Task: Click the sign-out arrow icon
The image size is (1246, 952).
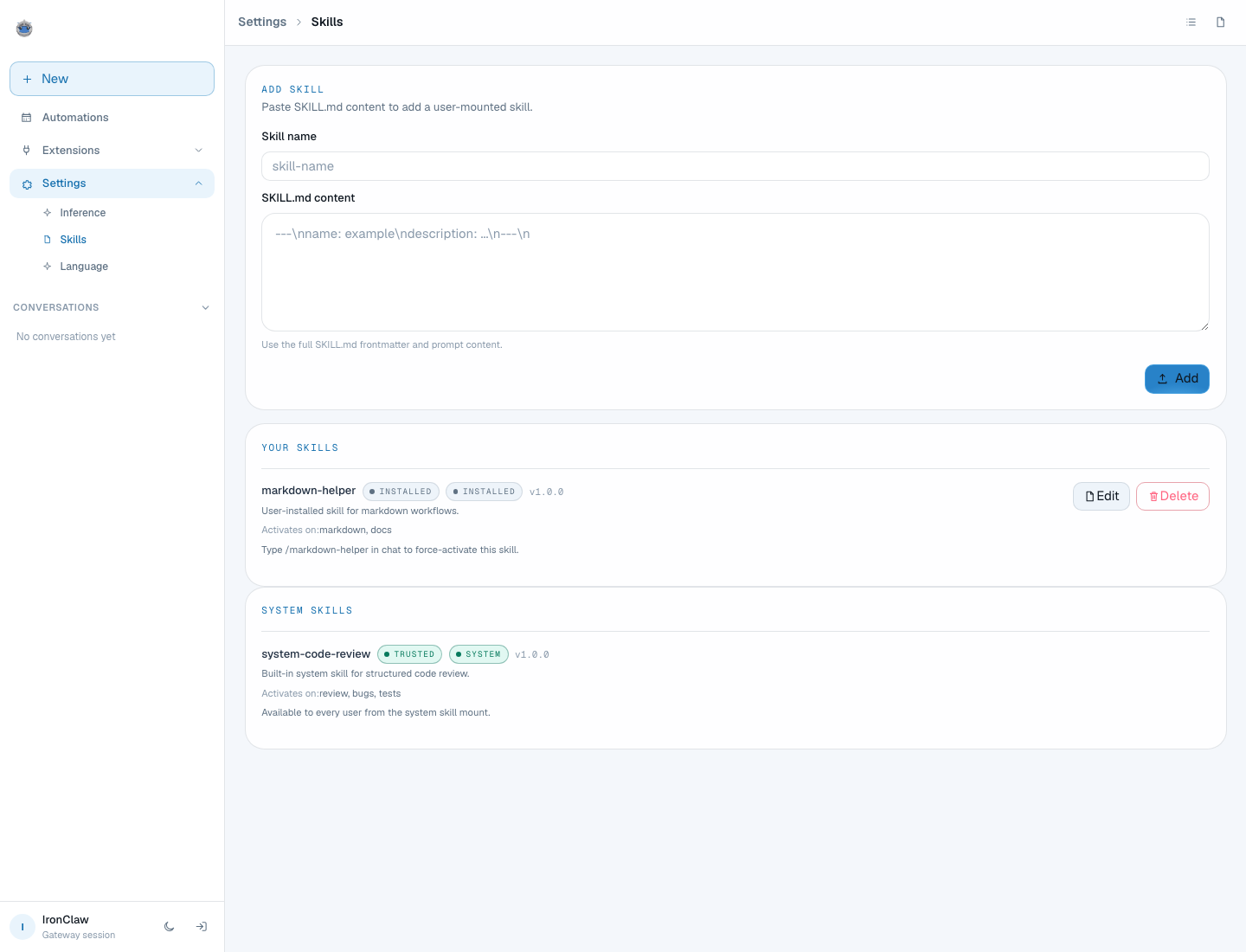Action: [x=202, y=927]
